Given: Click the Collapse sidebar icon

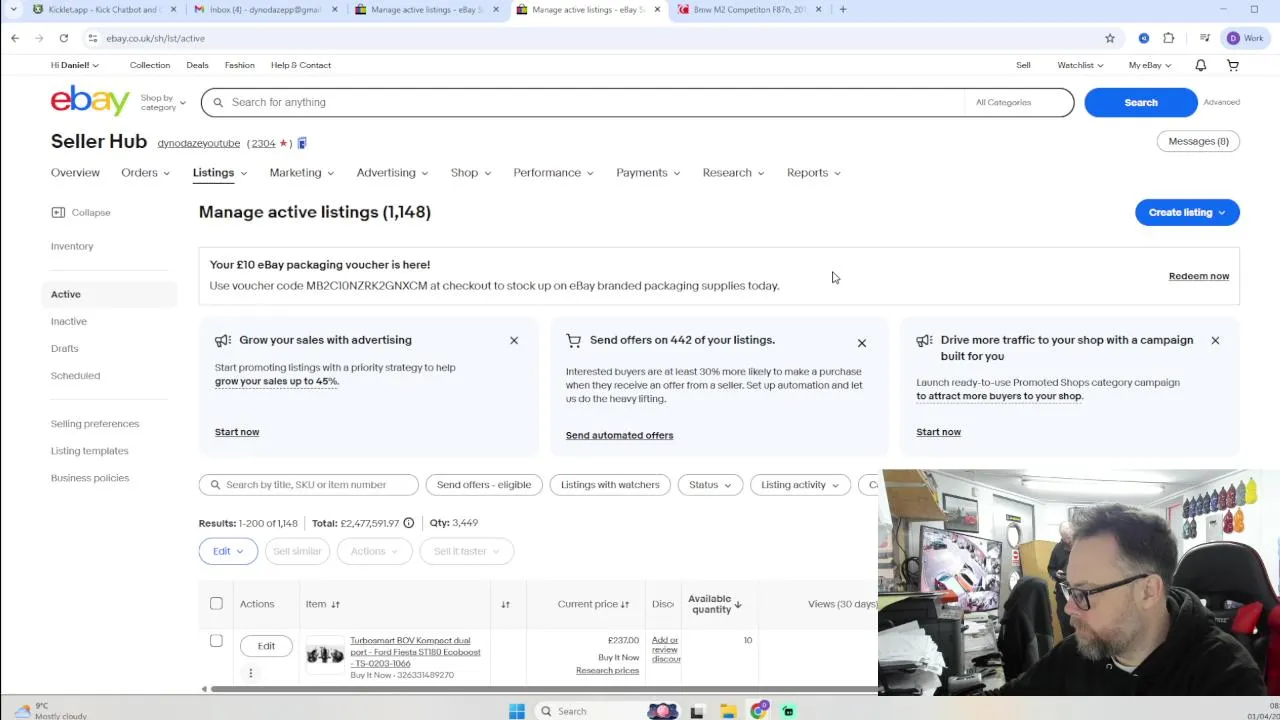Looking at the screenshot, I should (x=58, y=212).
